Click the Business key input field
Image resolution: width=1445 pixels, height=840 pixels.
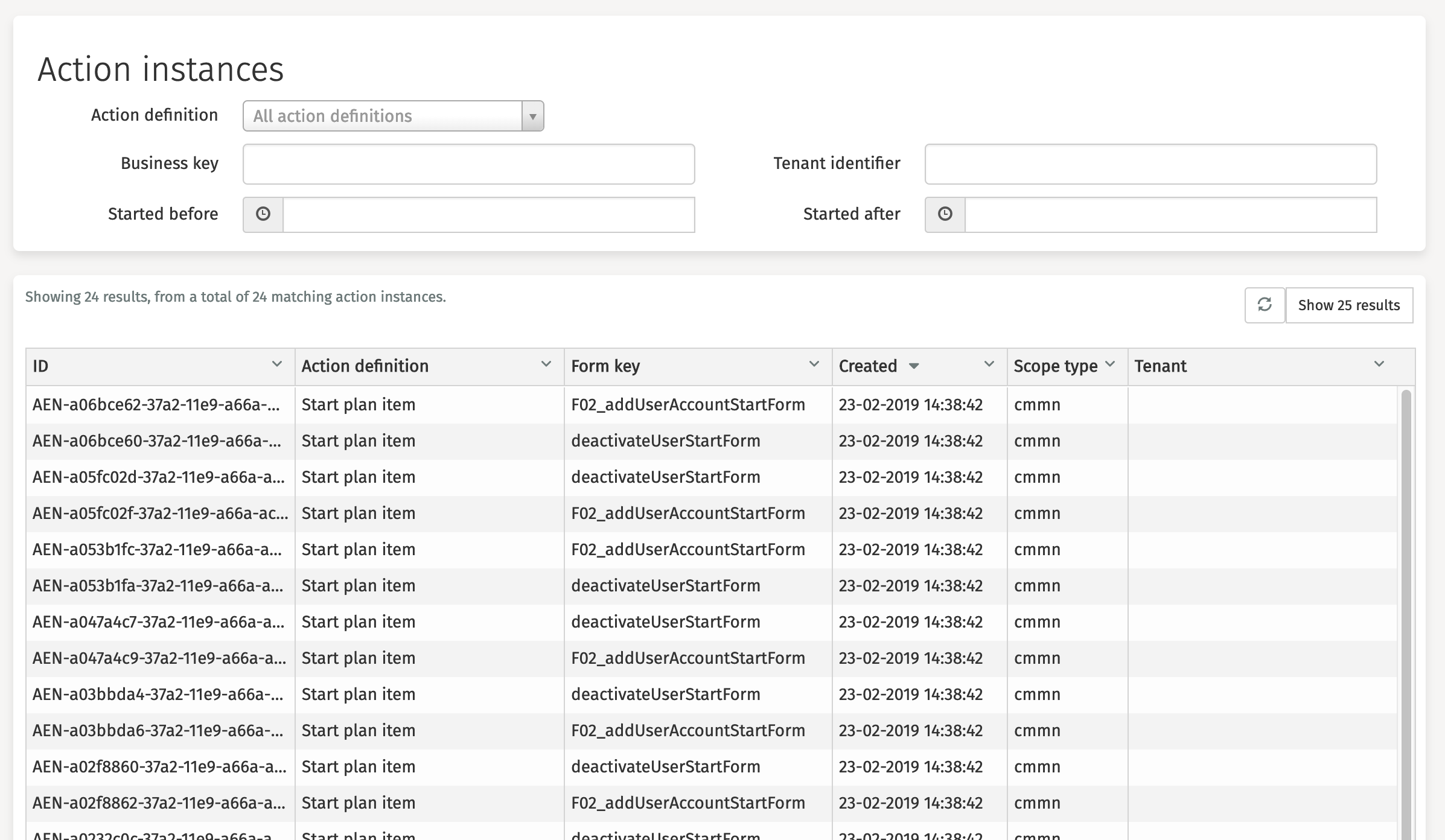468,163
